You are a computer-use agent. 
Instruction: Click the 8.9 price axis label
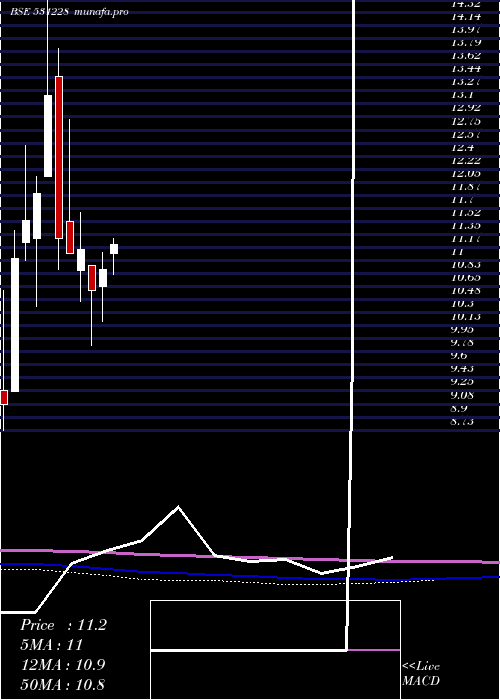click(460, 408)
